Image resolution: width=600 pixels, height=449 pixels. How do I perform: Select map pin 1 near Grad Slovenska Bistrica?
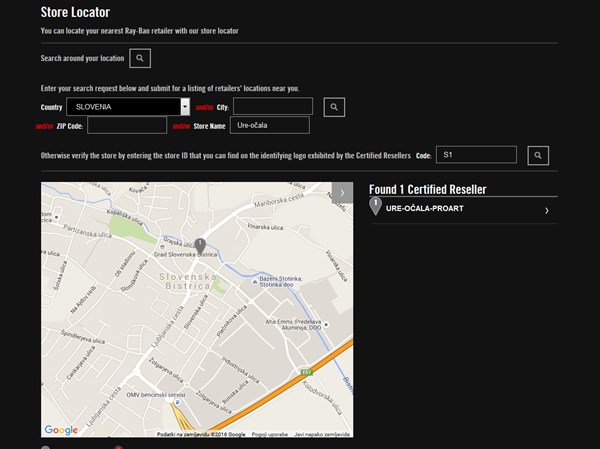[200, 246]
